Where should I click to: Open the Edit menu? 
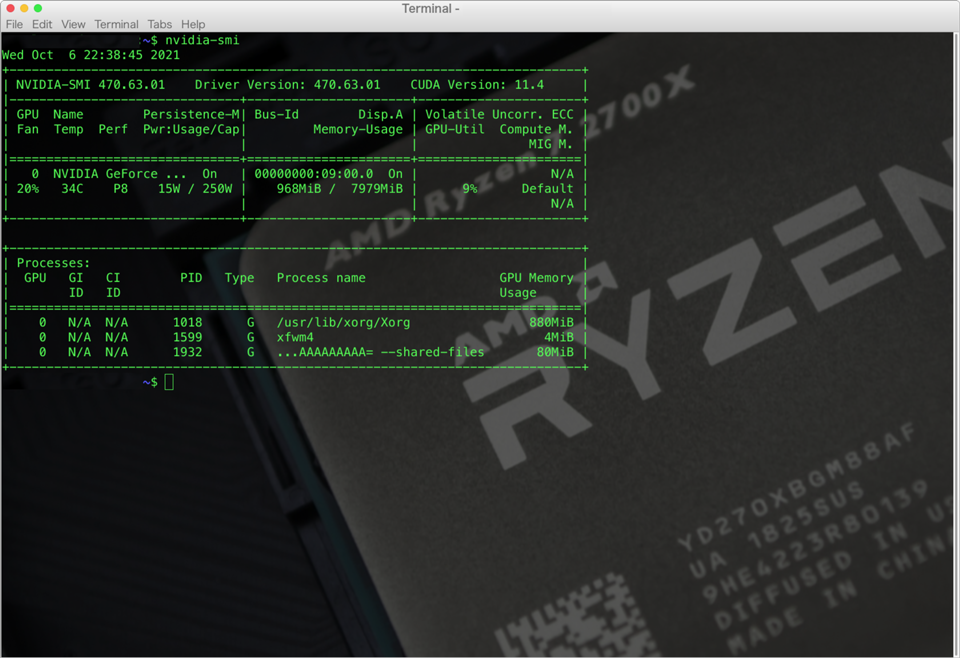[42, 24]
